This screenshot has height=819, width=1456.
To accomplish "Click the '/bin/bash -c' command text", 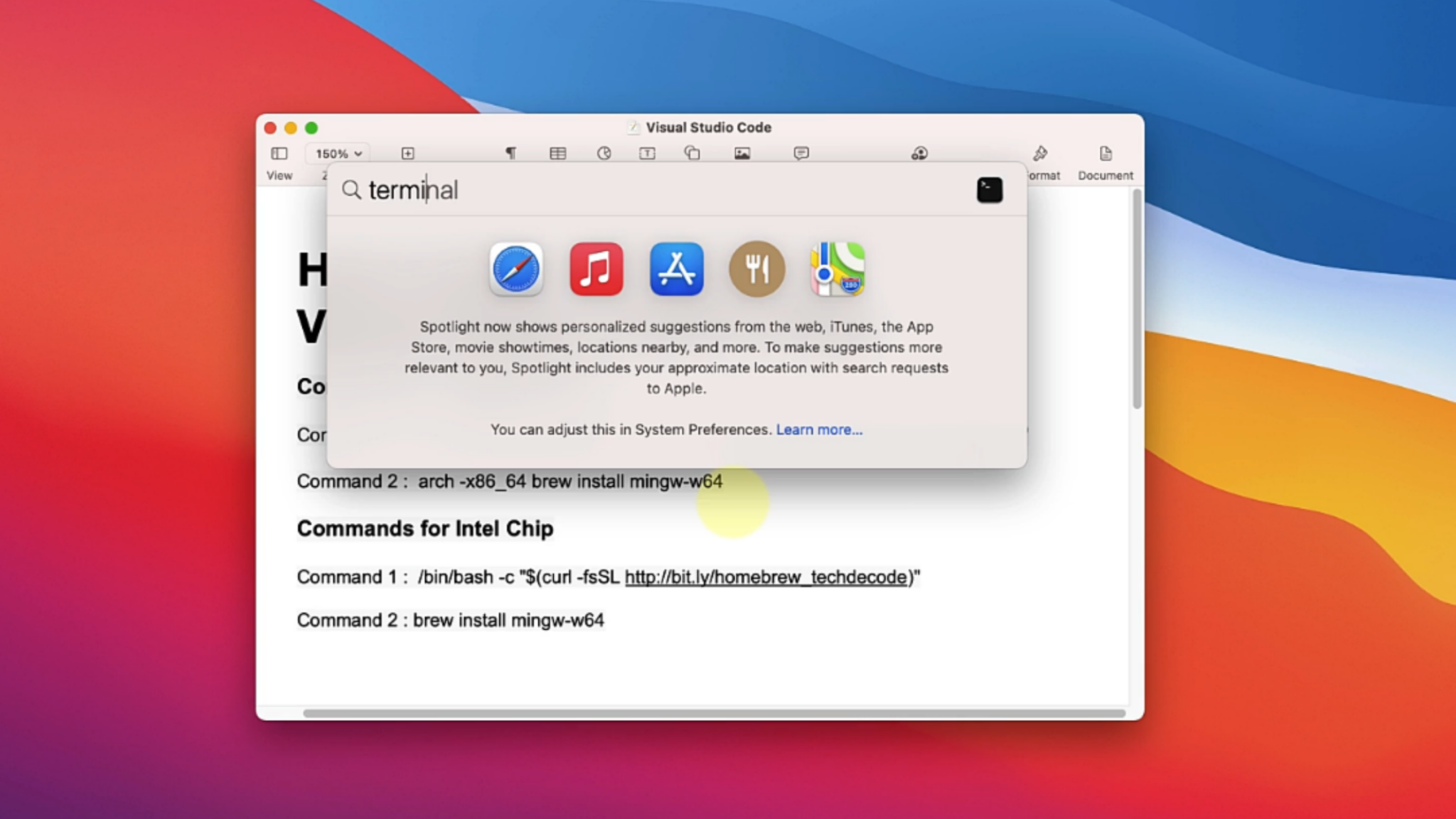I will point(466,577).
